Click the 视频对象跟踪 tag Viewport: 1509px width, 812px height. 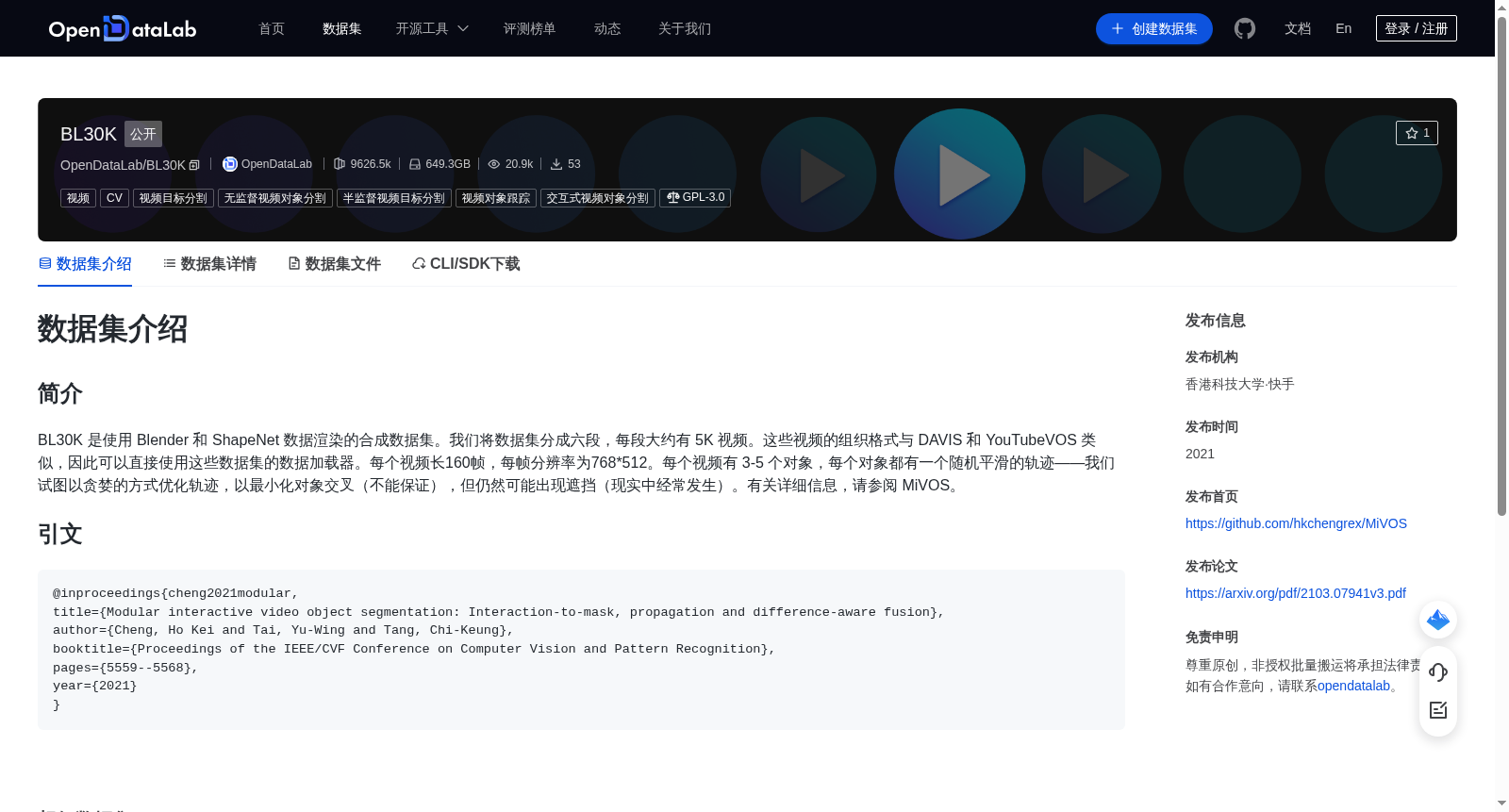[x=496, y=198]
